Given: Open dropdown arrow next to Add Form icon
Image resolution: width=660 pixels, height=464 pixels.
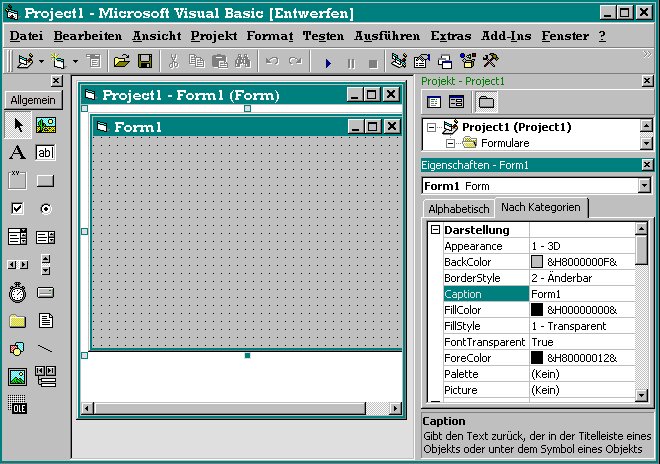Looking at the screenshot, I should (x=75, y=61).
